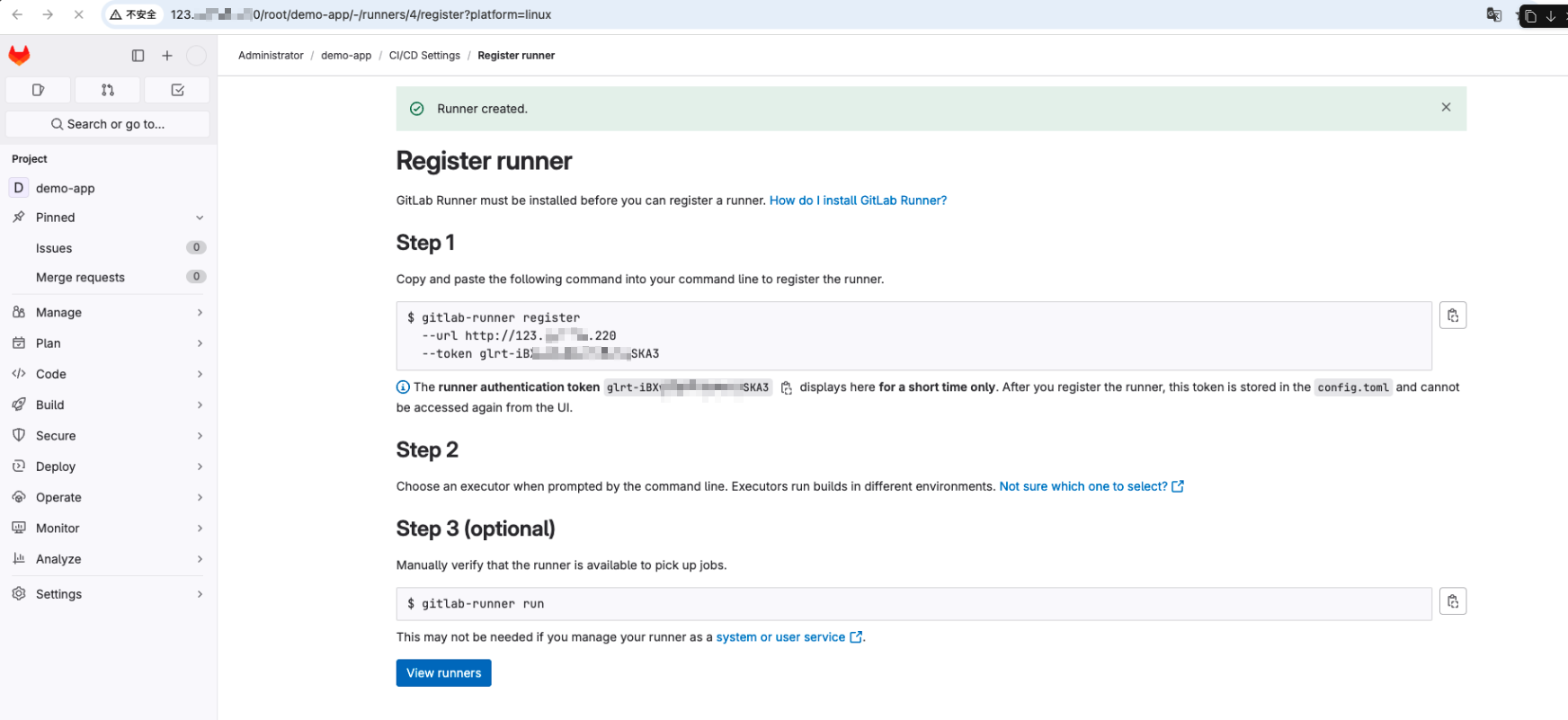This screenshot has height=720, width=1568.
Task: Click the Runner created success check icon
Action: coord(417,109)
